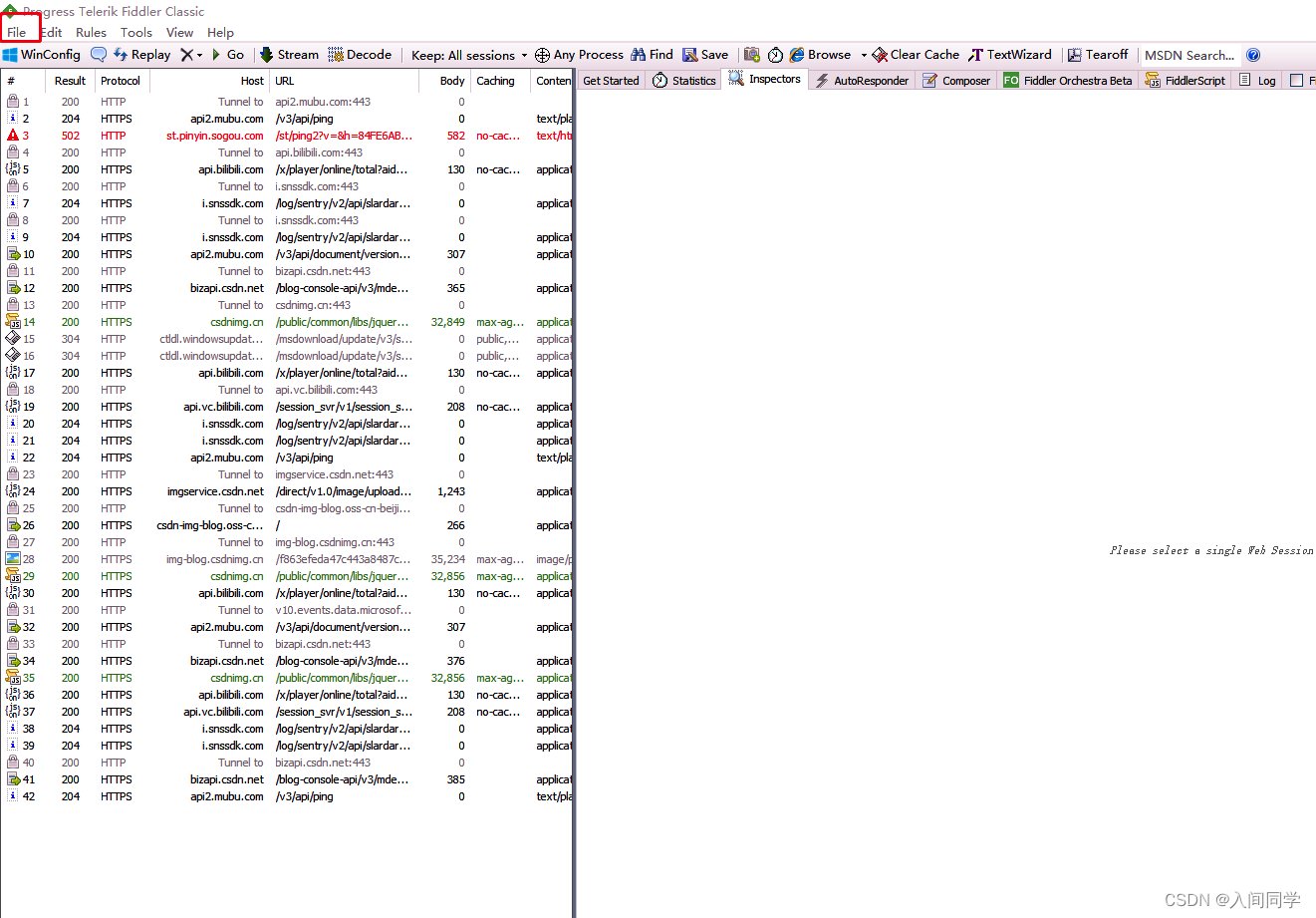This screenshot has width=1316, height=918.
Task: Click the info icon of session 2
Action: (x=13, y=118)
